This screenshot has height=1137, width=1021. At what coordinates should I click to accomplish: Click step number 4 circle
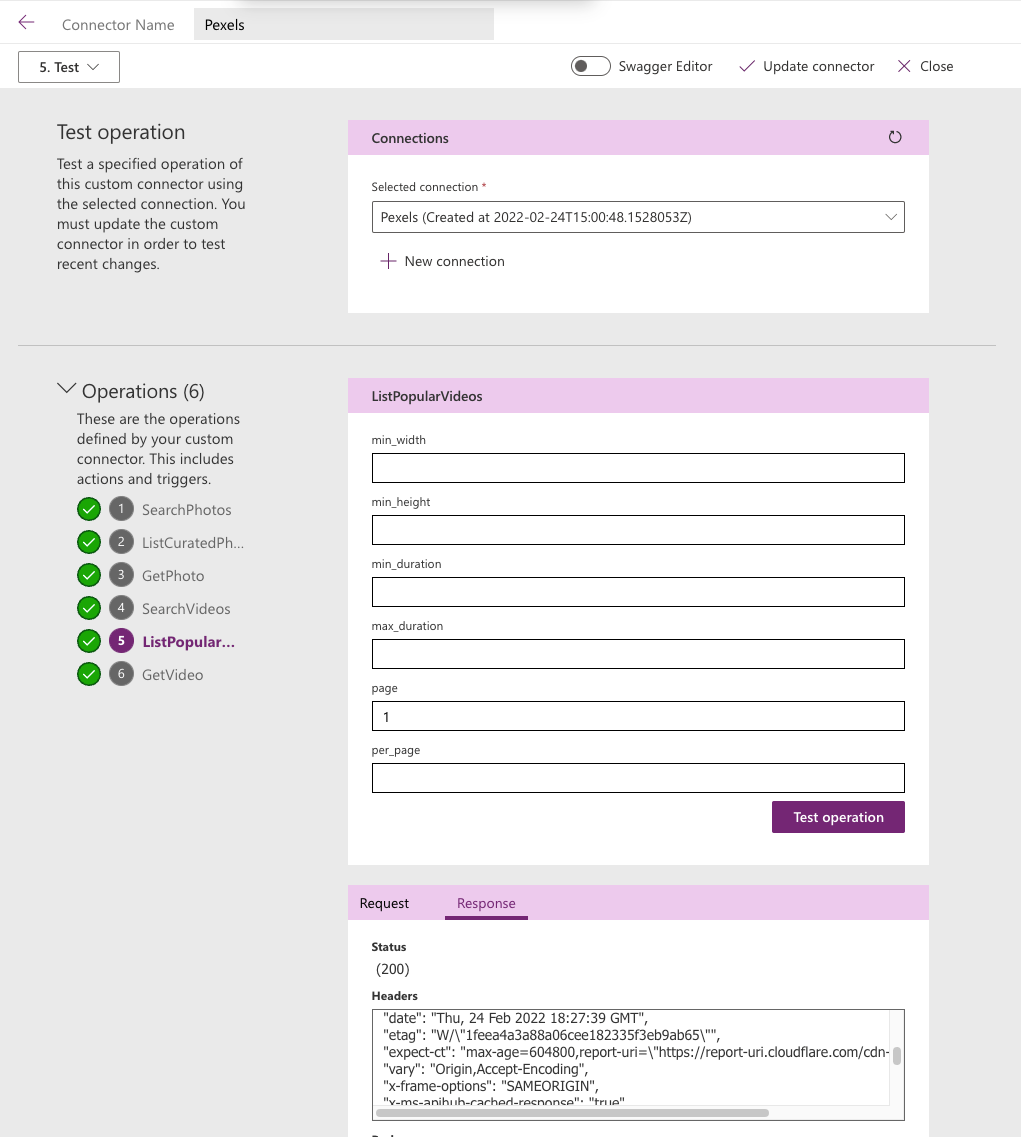pyautogui.click(x=121, y=608)
